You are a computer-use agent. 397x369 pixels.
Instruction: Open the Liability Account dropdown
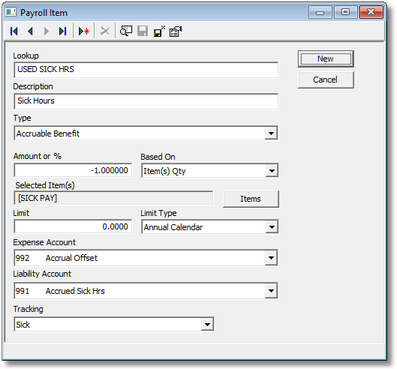(271, 291)
